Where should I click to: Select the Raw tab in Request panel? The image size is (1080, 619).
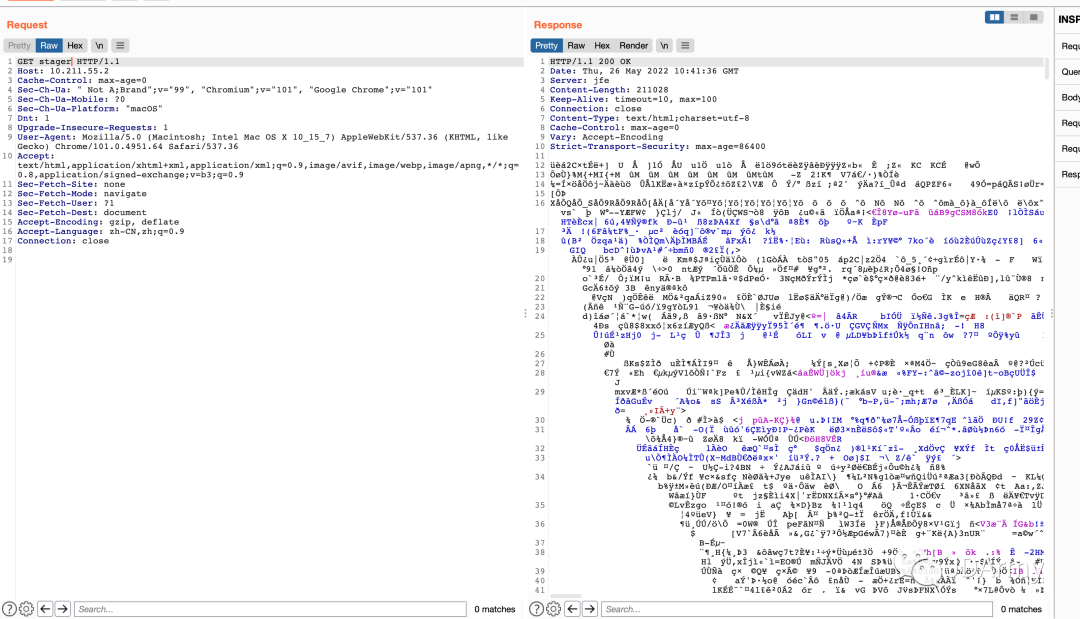49,45
